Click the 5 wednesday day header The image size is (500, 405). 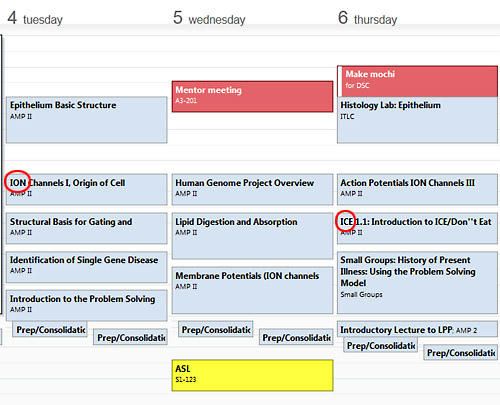click(209, 18)
